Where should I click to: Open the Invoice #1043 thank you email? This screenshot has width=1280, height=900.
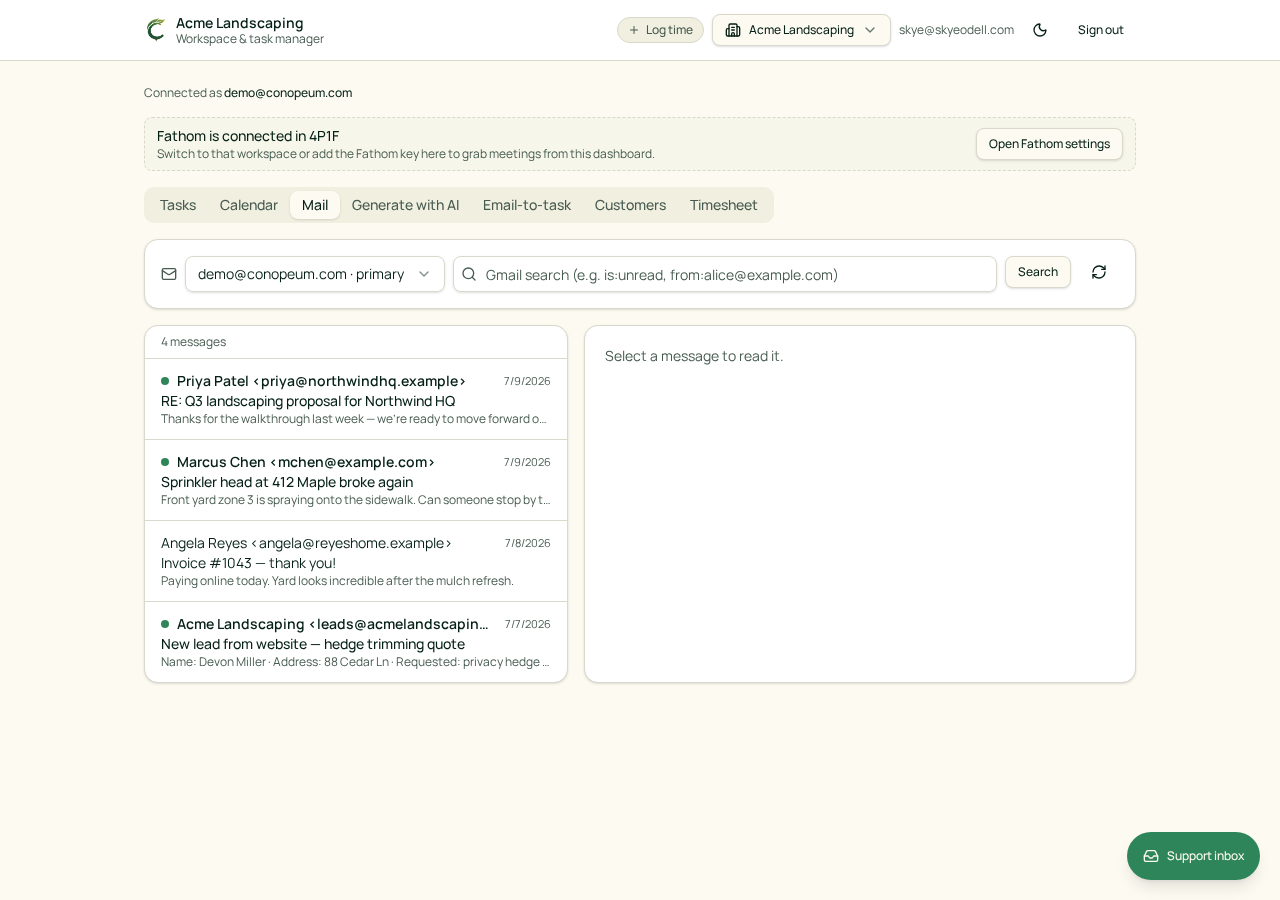[x=356, y=561]
